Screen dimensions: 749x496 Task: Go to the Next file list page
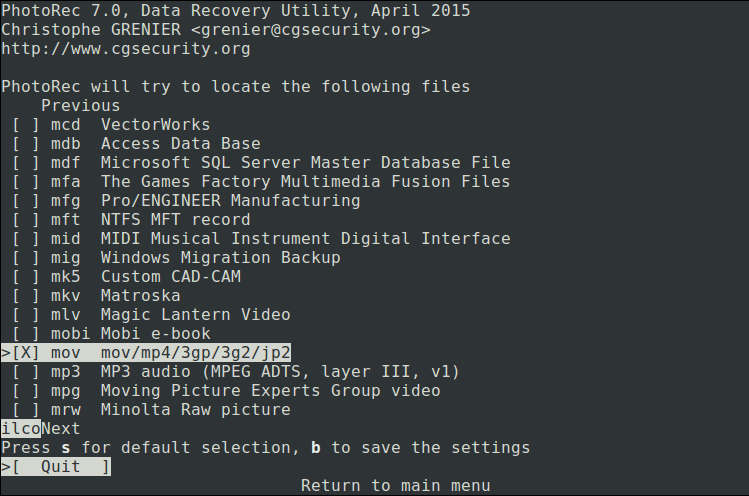(60, 429)
